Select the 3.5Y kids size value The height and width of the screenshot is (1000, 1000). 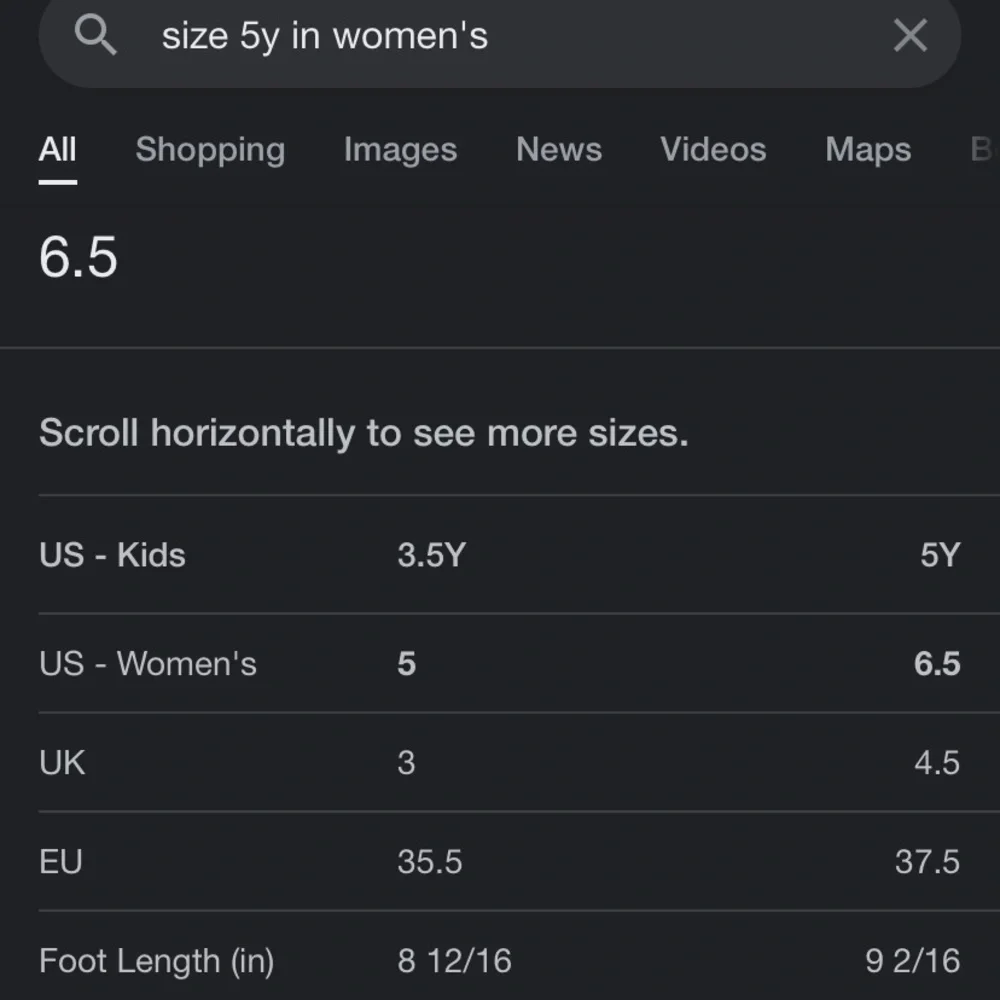click(432, 555)
